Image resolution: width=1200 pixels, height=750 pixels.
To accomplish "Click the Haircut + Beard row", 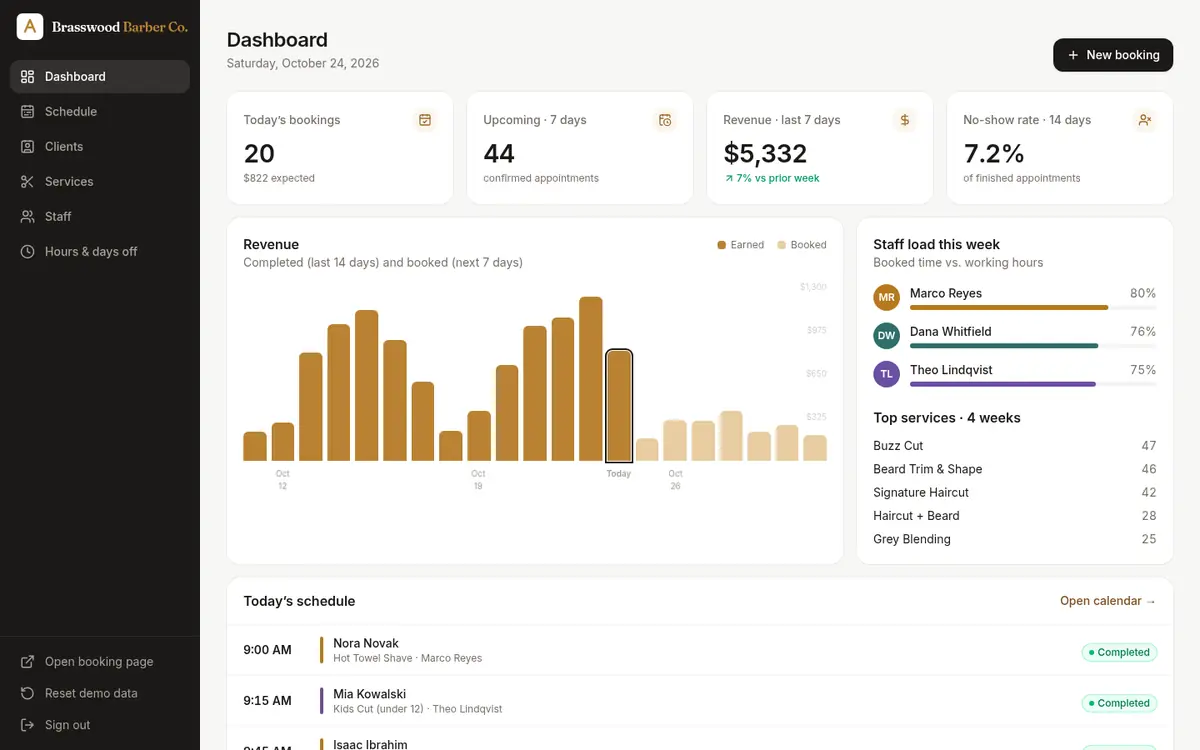I will (1015, 516).
